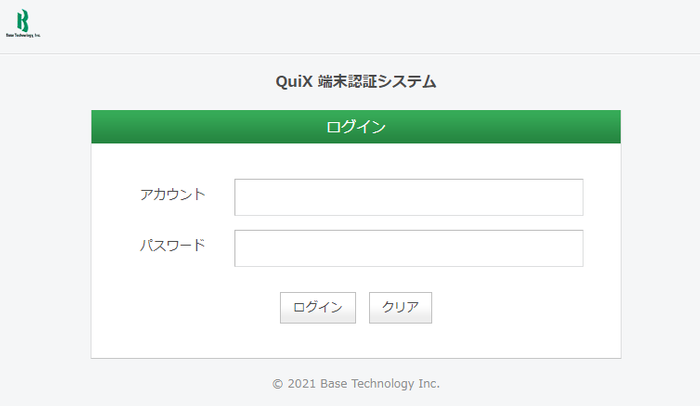700x406 pixels.
Task: Click the アカウント field label
Action: 173,194
